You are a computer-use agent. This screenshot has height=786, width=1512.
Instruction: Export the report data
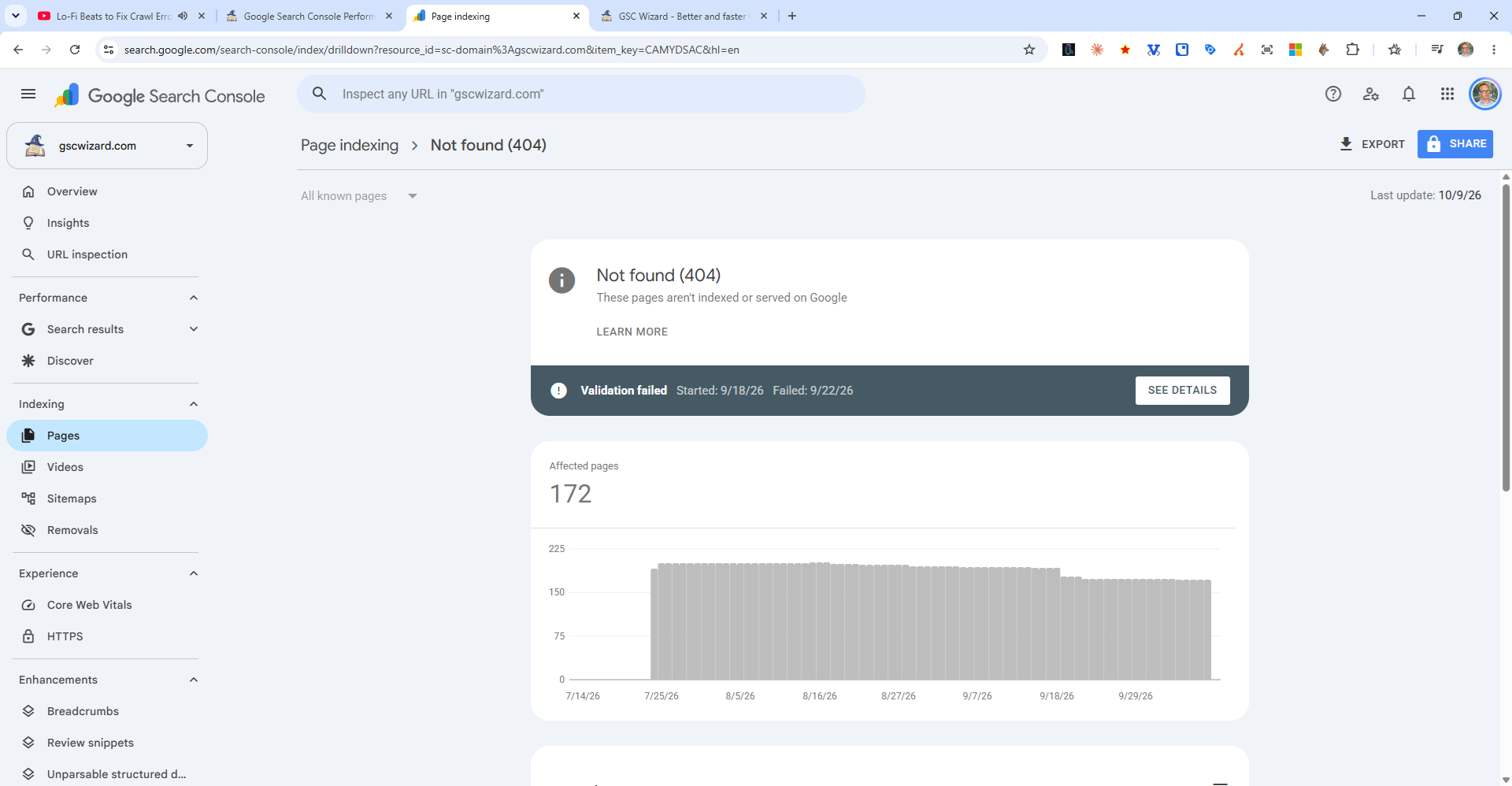1371,144
